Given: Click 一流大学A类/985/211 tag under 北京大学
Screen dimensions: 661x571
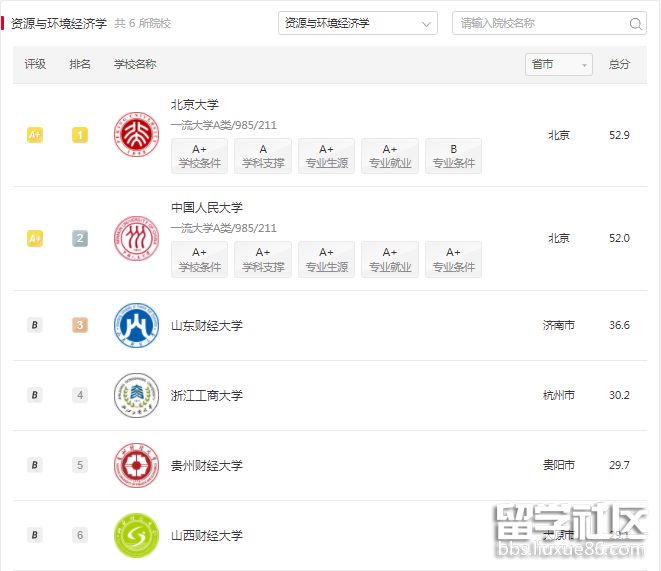Looking at the screenshot, I should pos(224,125).
